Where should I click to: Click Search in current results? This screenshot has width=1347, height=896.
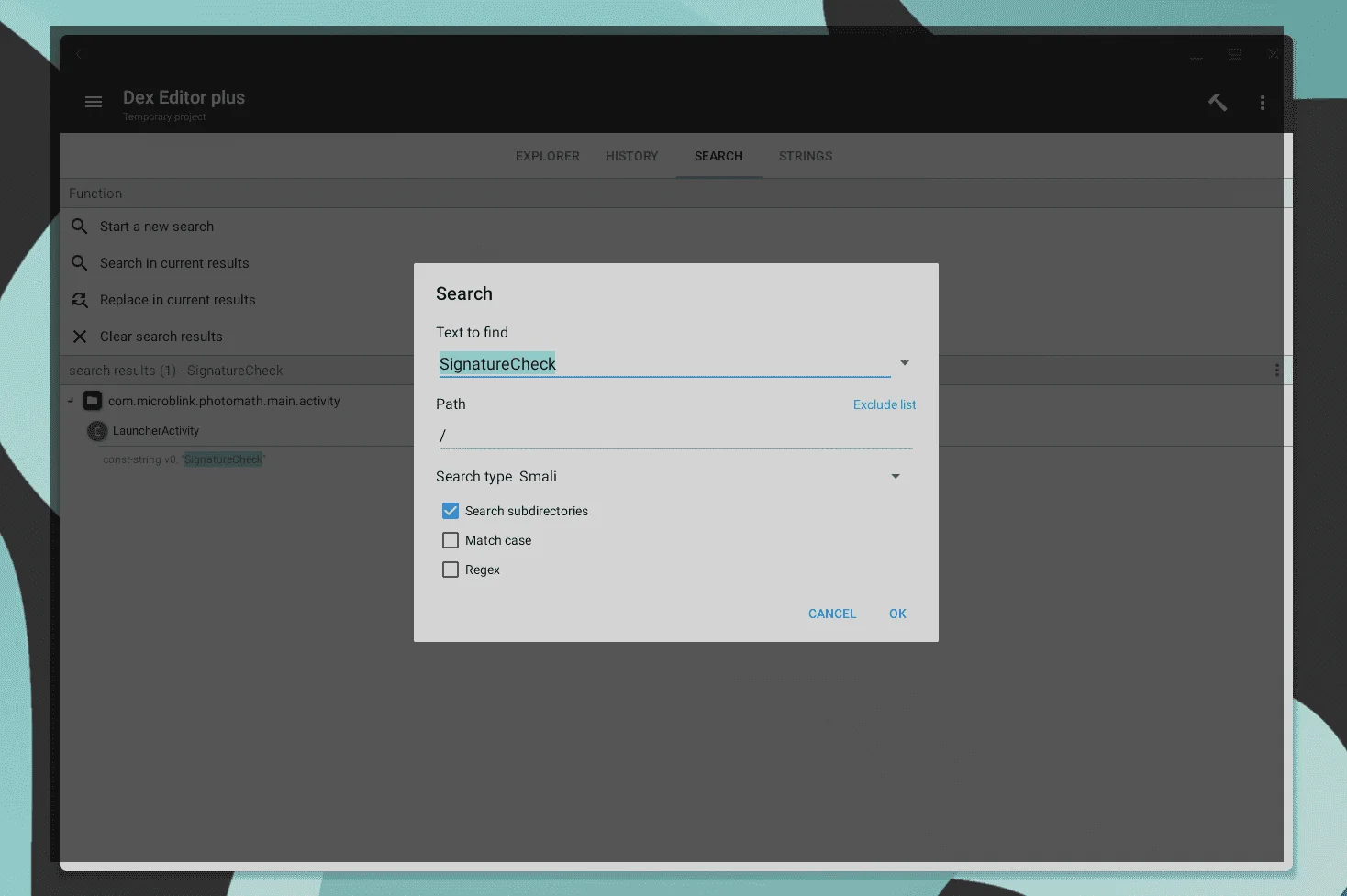point(174,263)
